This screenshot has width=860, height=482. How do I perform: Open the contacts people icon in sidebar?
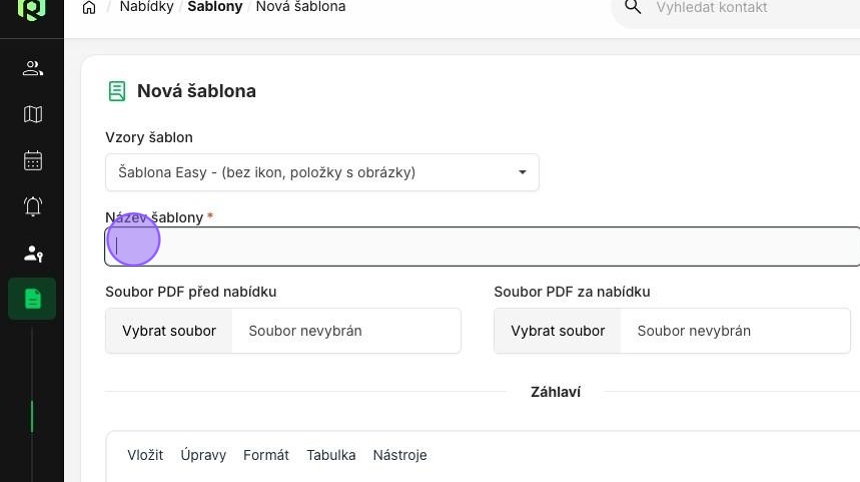[32, 68]
